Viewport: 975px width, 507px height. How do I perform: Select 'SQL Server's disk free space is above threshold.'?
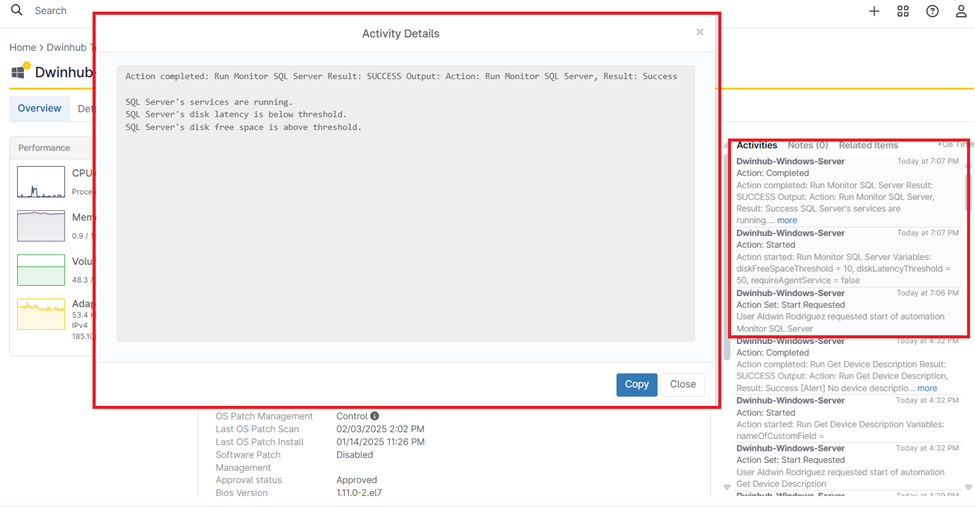(243, 127)
